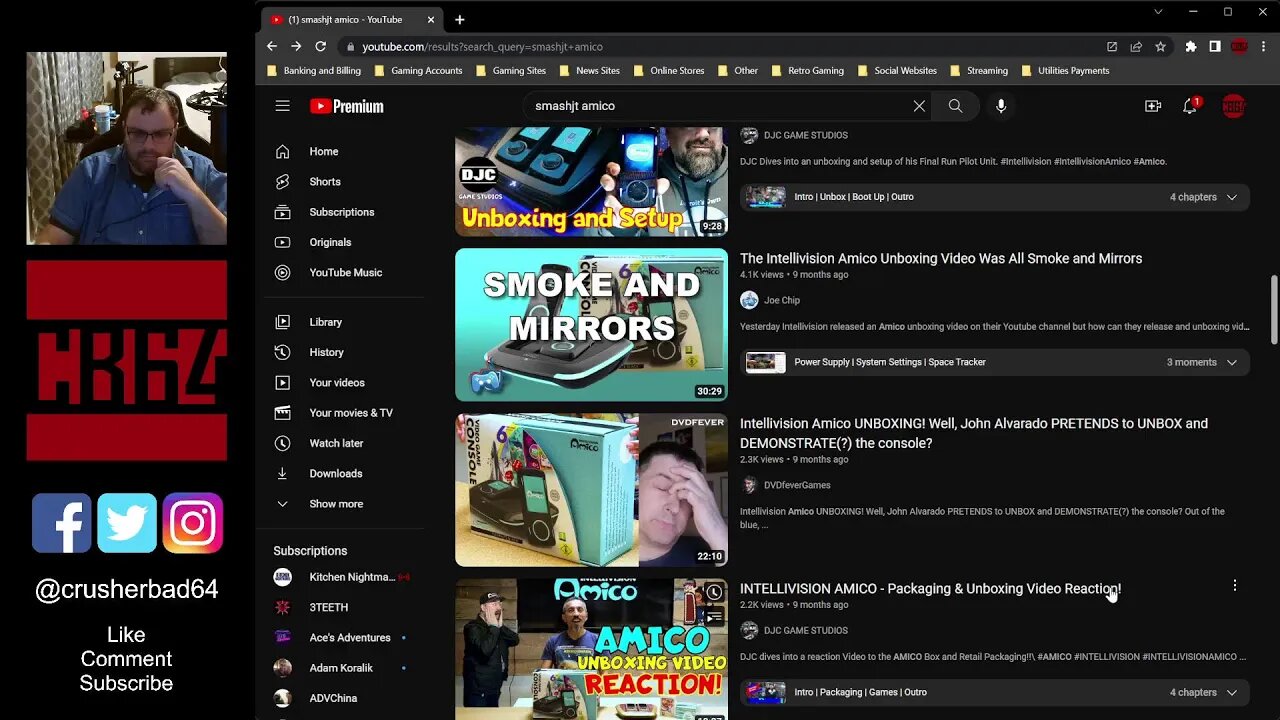Click the page vertical scrollbar thumb
Viewport: 1280px width, 720px height.
[1273, 309]
